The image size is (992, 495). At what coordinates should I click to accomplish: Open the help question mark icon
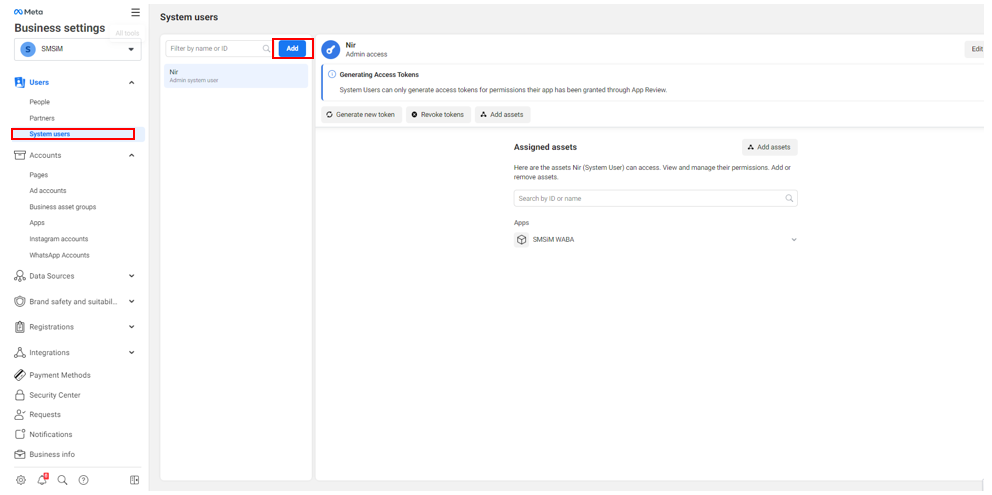(x=84, y=480)
